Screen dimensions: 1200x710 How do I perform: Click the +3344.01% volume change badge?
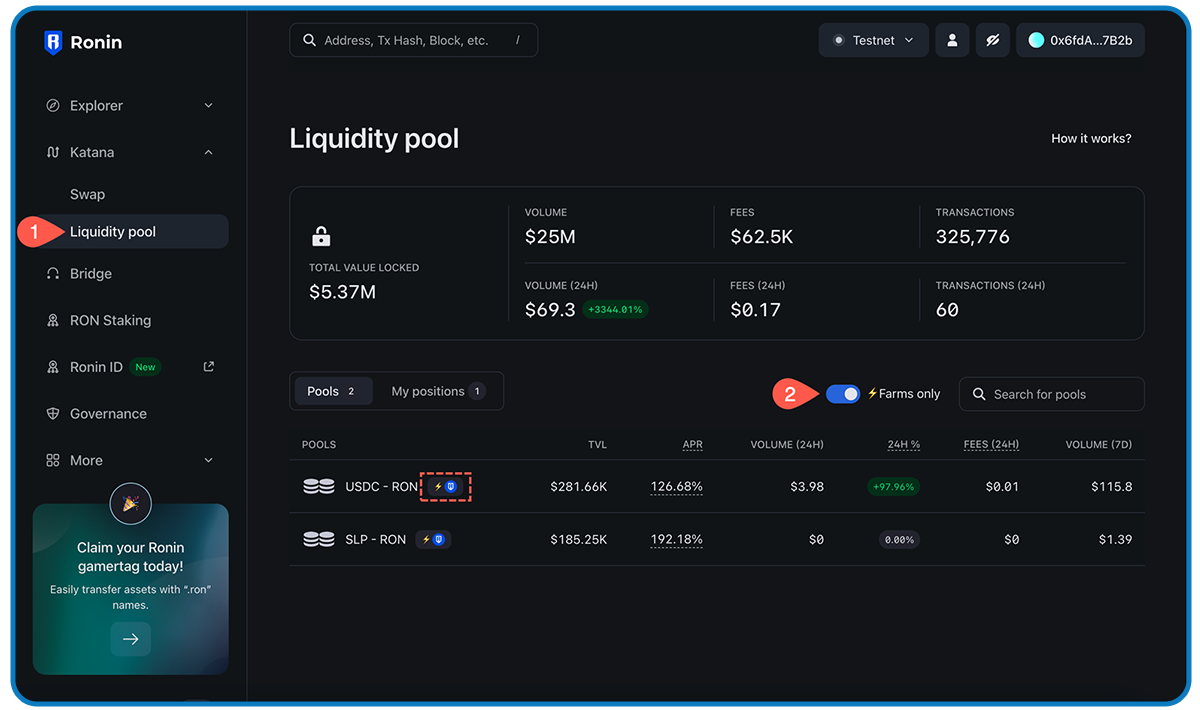click(615, 310)
